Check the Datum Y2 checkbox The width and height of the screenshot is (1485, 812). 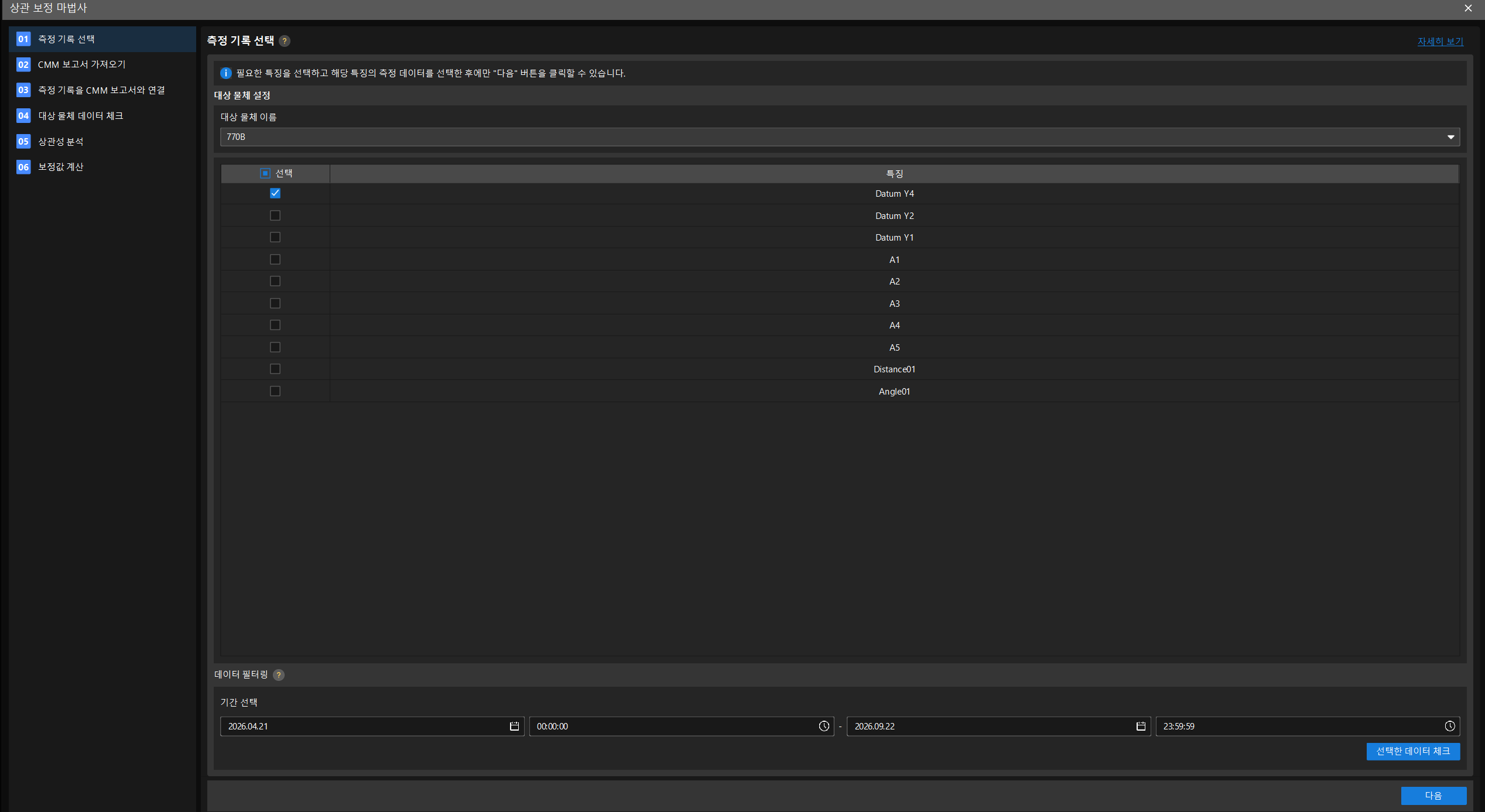click(x=275, y=215)
